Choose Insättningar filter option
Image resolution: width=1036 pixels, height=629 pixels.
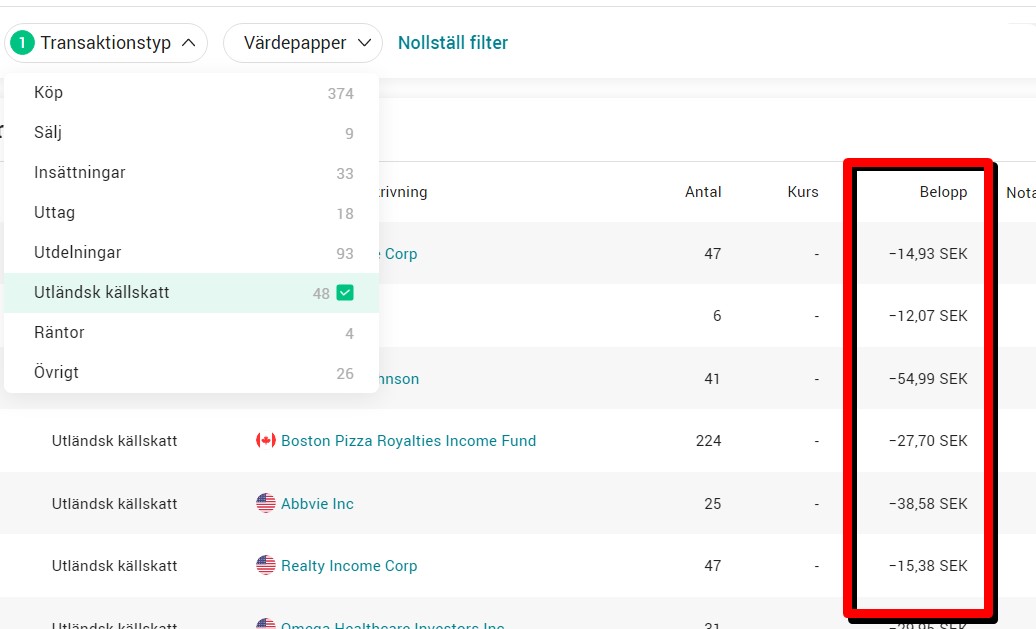point(192,173)
